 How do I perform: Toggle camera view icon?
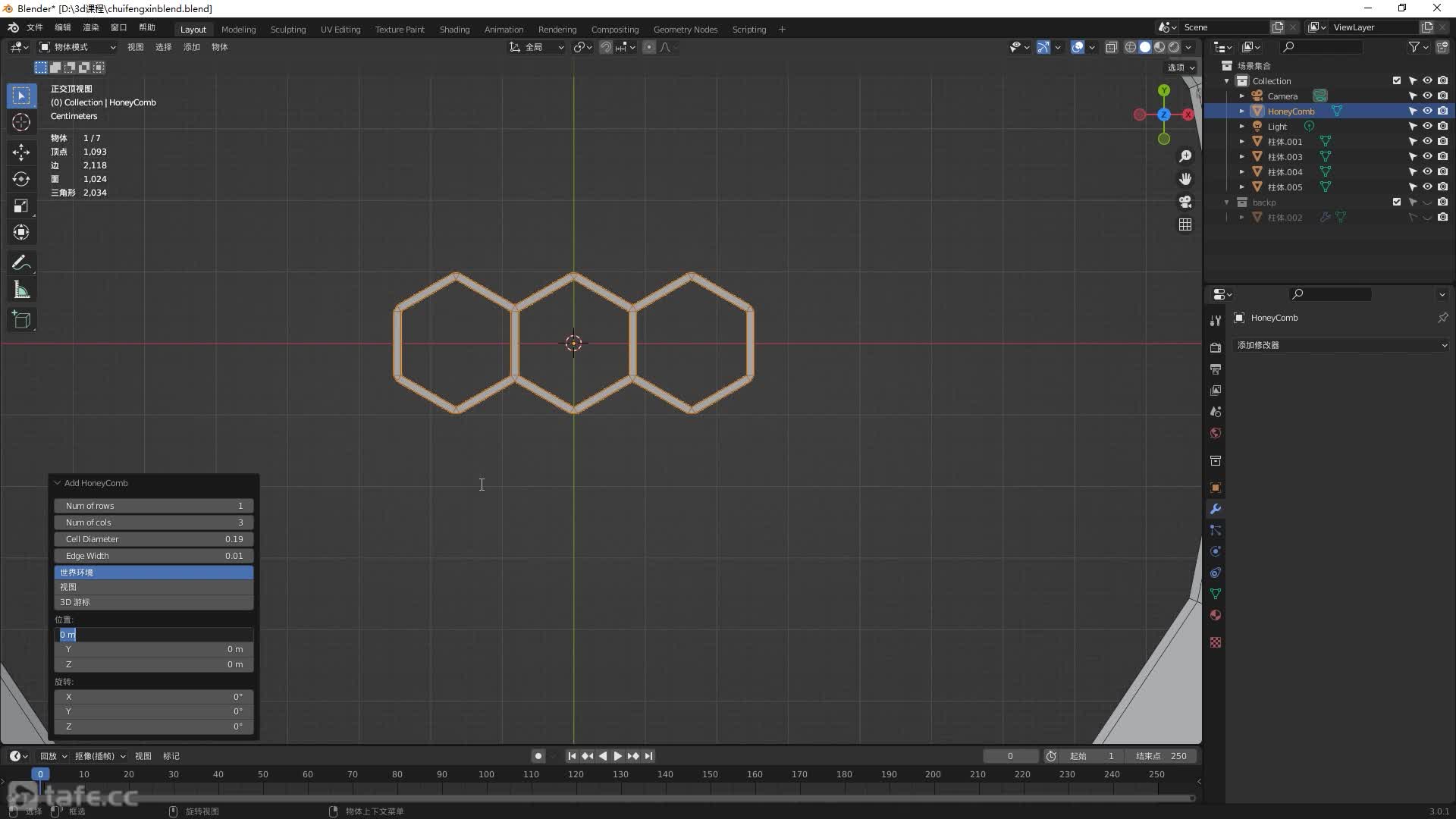point(1185,202)
